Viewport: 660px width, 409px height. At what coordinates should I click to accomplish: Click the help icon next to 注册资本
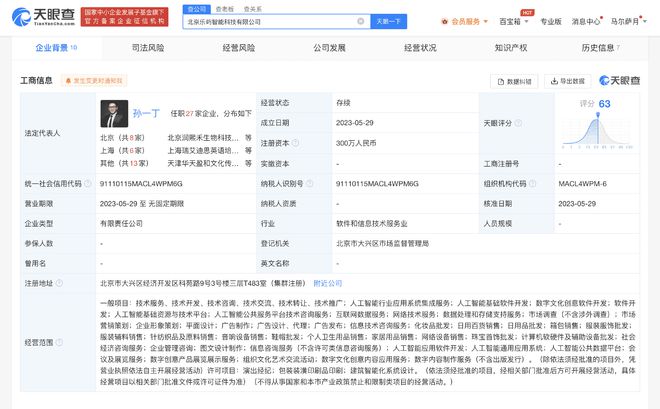(x=295, y=143)
